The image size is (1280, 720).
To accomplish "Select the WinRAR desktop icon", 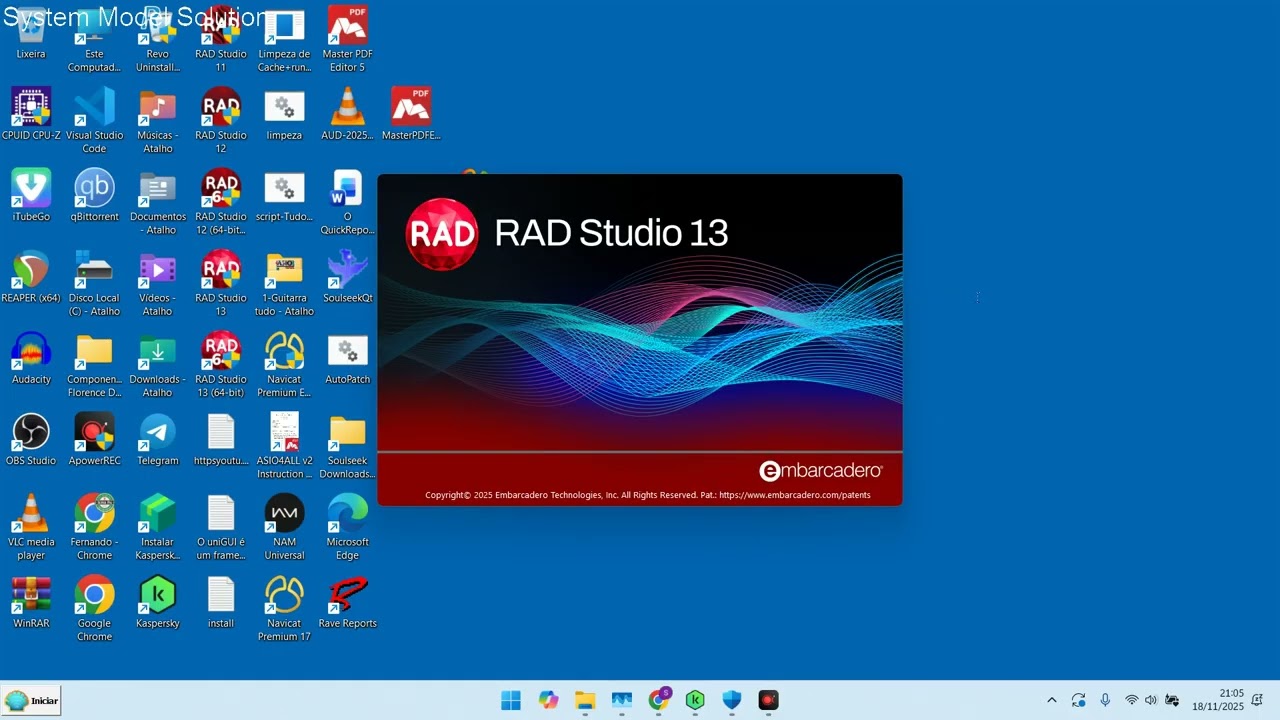I will pos(31,600).
